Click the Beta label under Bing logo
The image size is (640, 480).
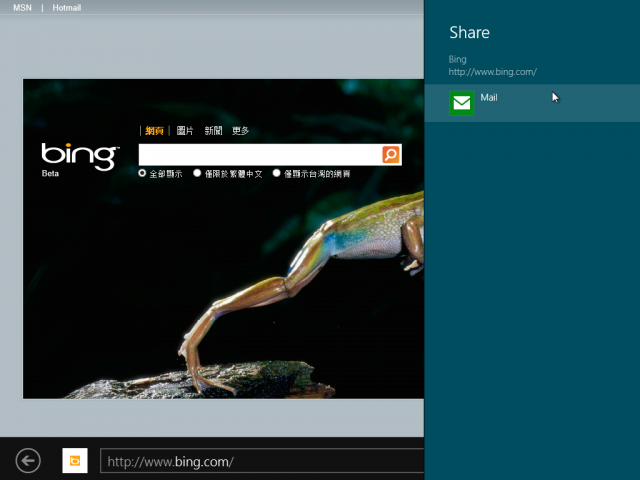click(x=50, y=173)
